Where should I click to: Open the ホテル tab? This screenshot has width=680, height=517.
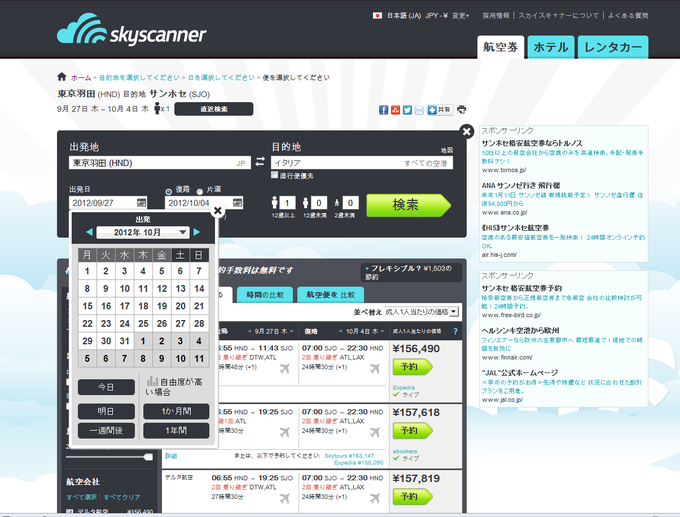coord(551,47)
